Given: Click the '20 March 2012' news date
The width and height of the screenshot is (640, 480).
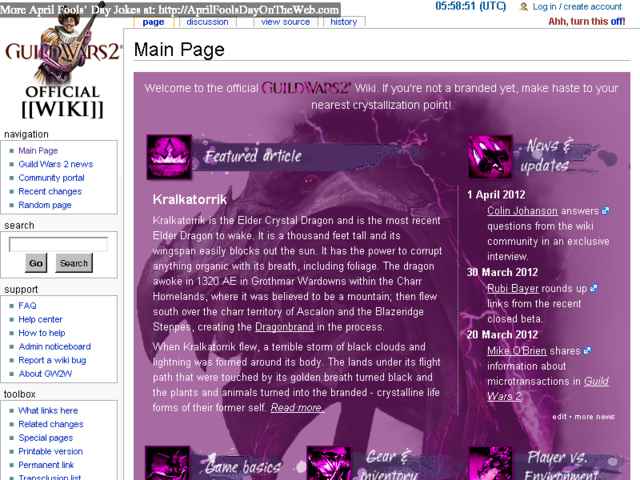Looking at the screenshot, I should (x=502, y=335).
